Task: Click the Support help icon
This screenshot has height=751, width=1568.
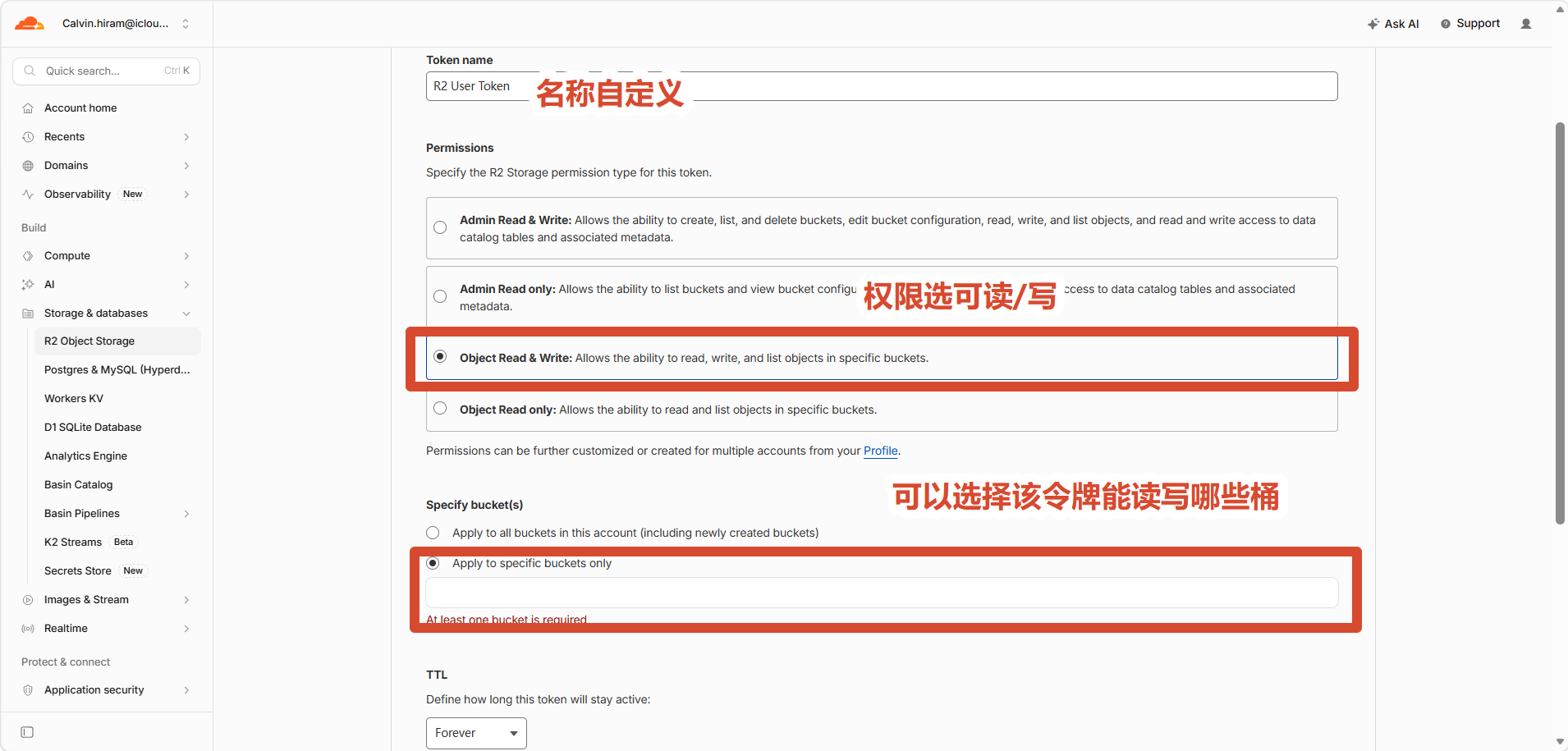Action: 1446,24
